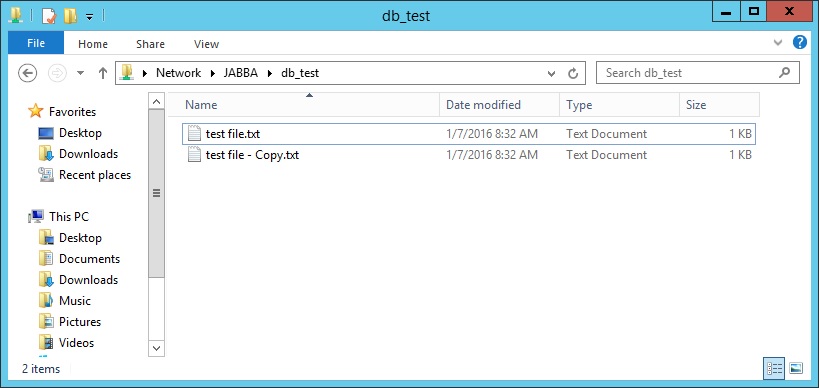Click navigation pane scroll down arrow
This screenshot has height=388, width=819.
tap(156, 348)
